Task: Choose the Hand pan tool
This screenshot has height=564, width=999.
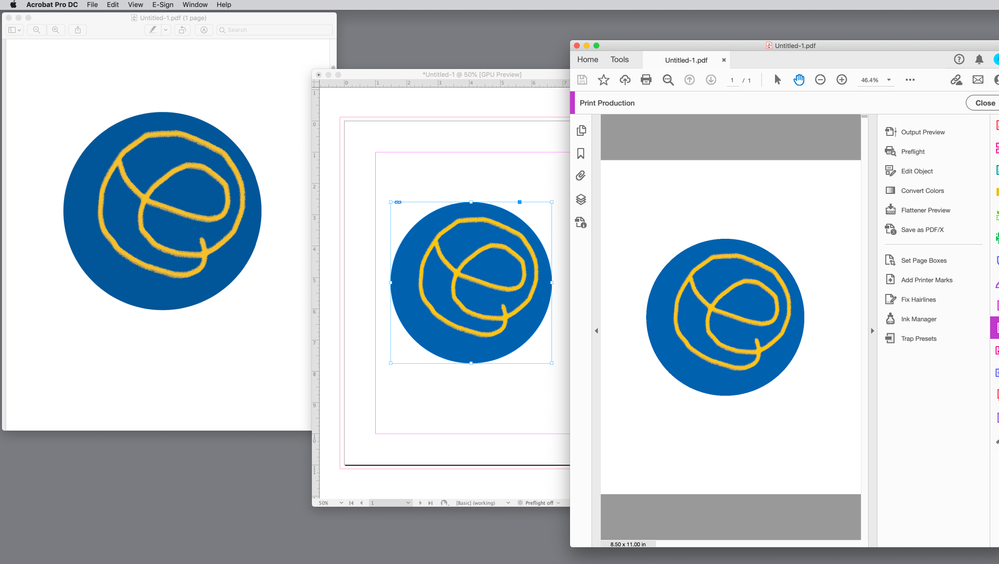Action: (x=798, y=80)
